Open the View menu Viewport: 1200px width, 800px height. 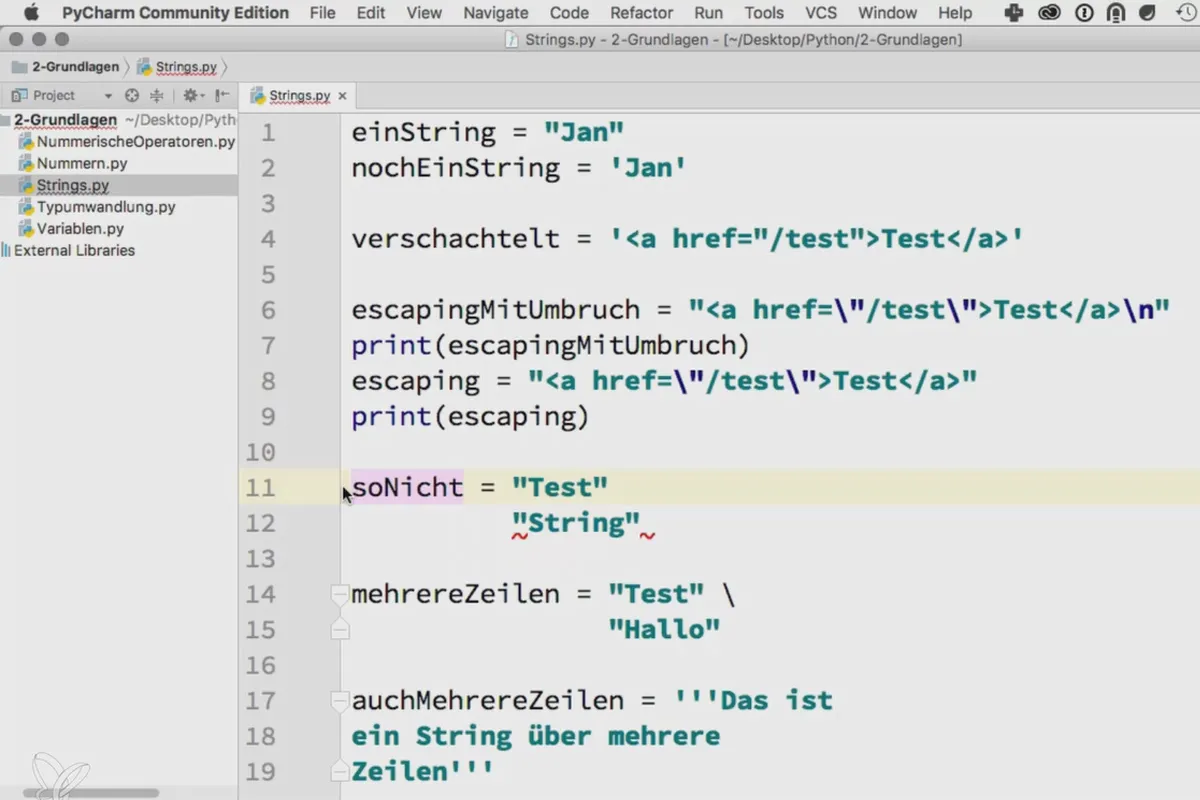(425, 13)
